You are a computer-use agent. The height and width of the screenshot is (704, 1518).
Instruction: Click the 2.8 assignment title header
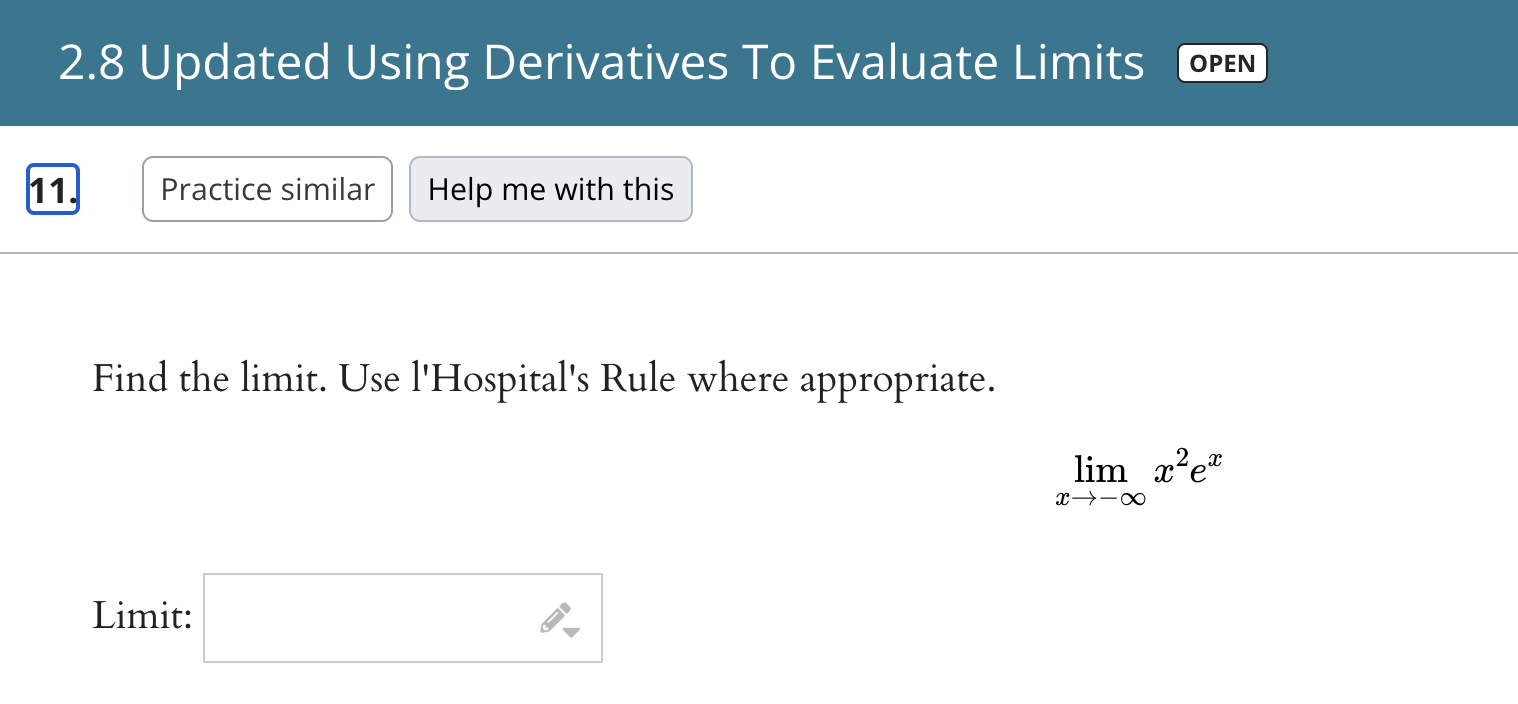601,62
